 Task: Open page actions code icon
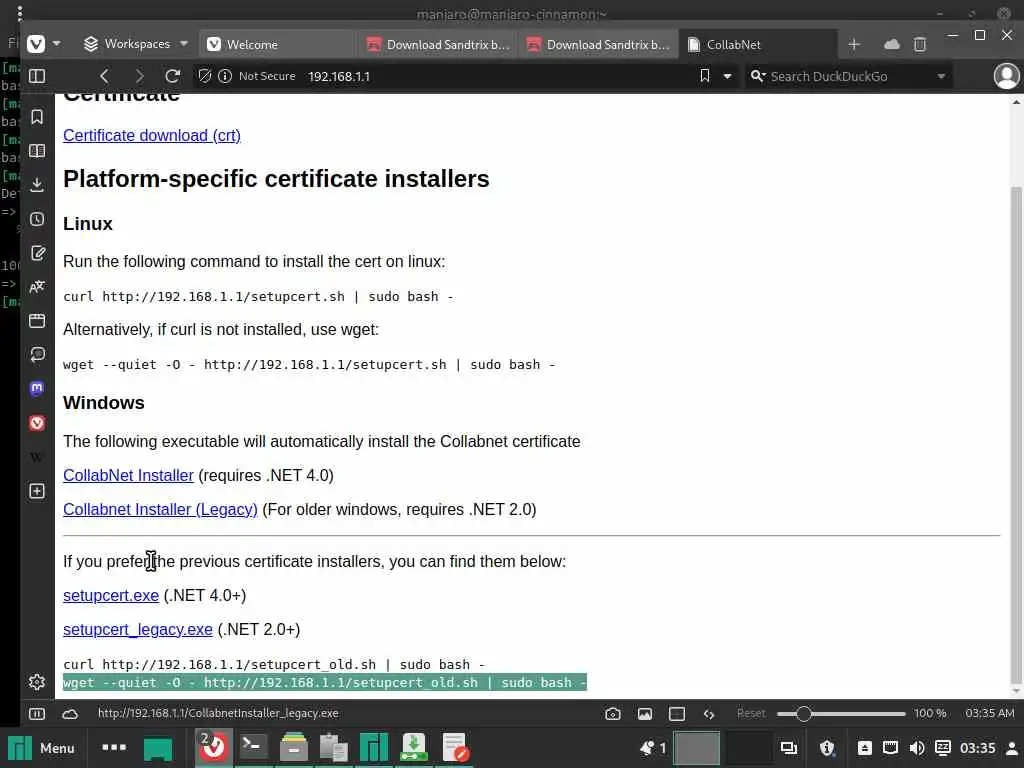pyautogui.click(x=709, y=714)
